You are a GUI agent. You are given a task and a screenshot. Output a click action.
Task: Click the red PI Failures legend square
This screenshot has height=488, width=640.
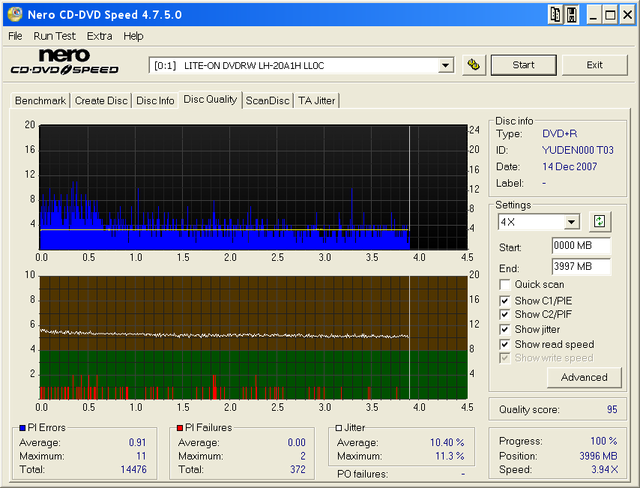click(x=180, y=428)
